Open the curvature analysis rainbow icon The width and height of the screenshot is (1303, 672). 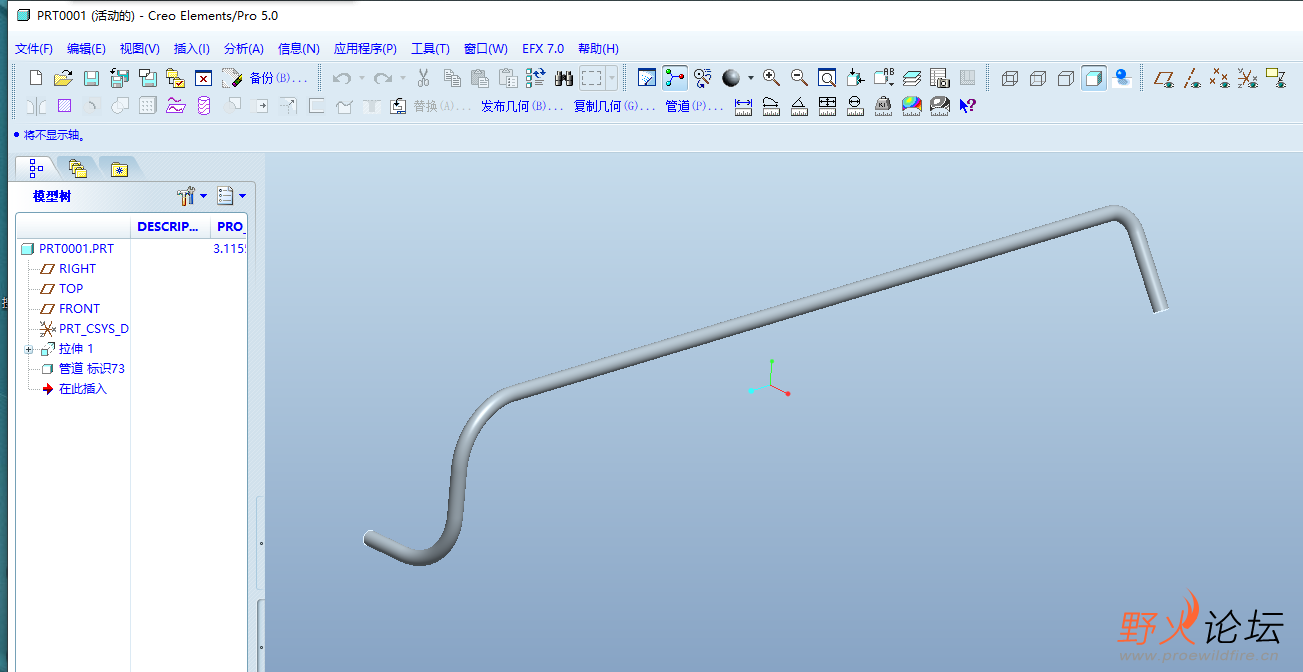911,105
